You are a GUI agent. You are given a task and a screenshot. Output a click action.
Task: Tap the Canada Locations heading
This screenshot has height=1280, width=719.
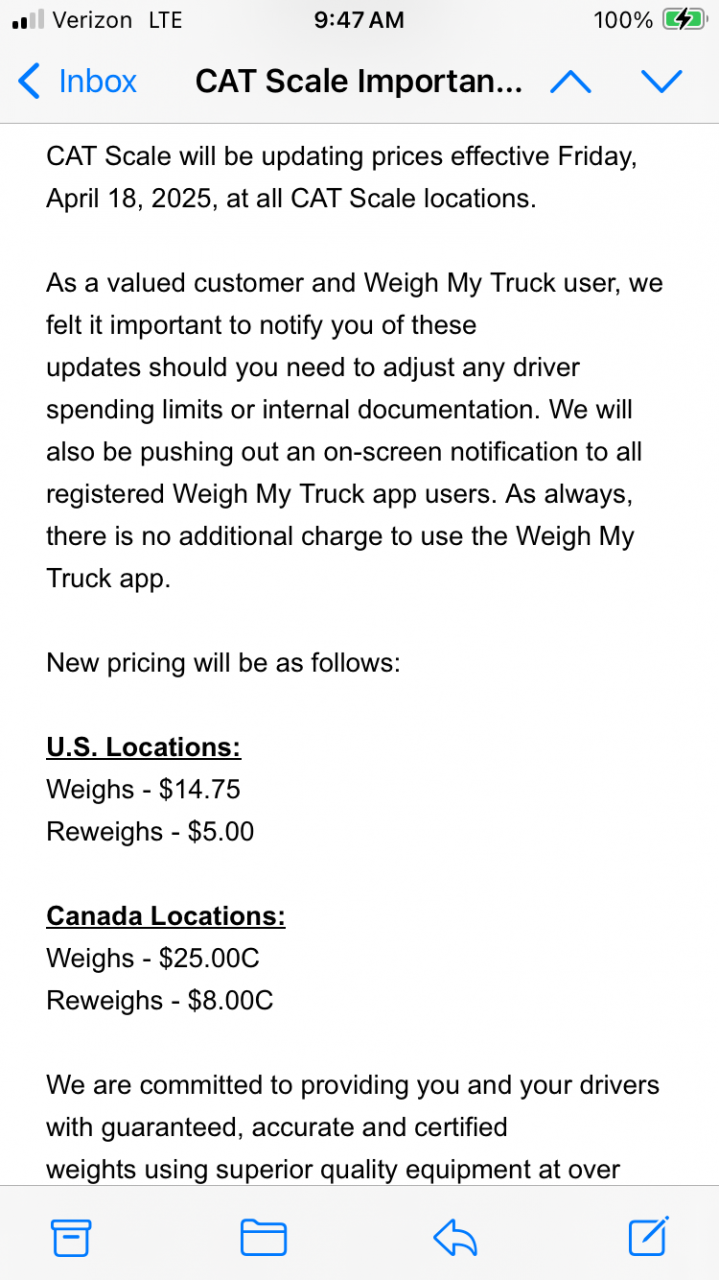point(166,916)
